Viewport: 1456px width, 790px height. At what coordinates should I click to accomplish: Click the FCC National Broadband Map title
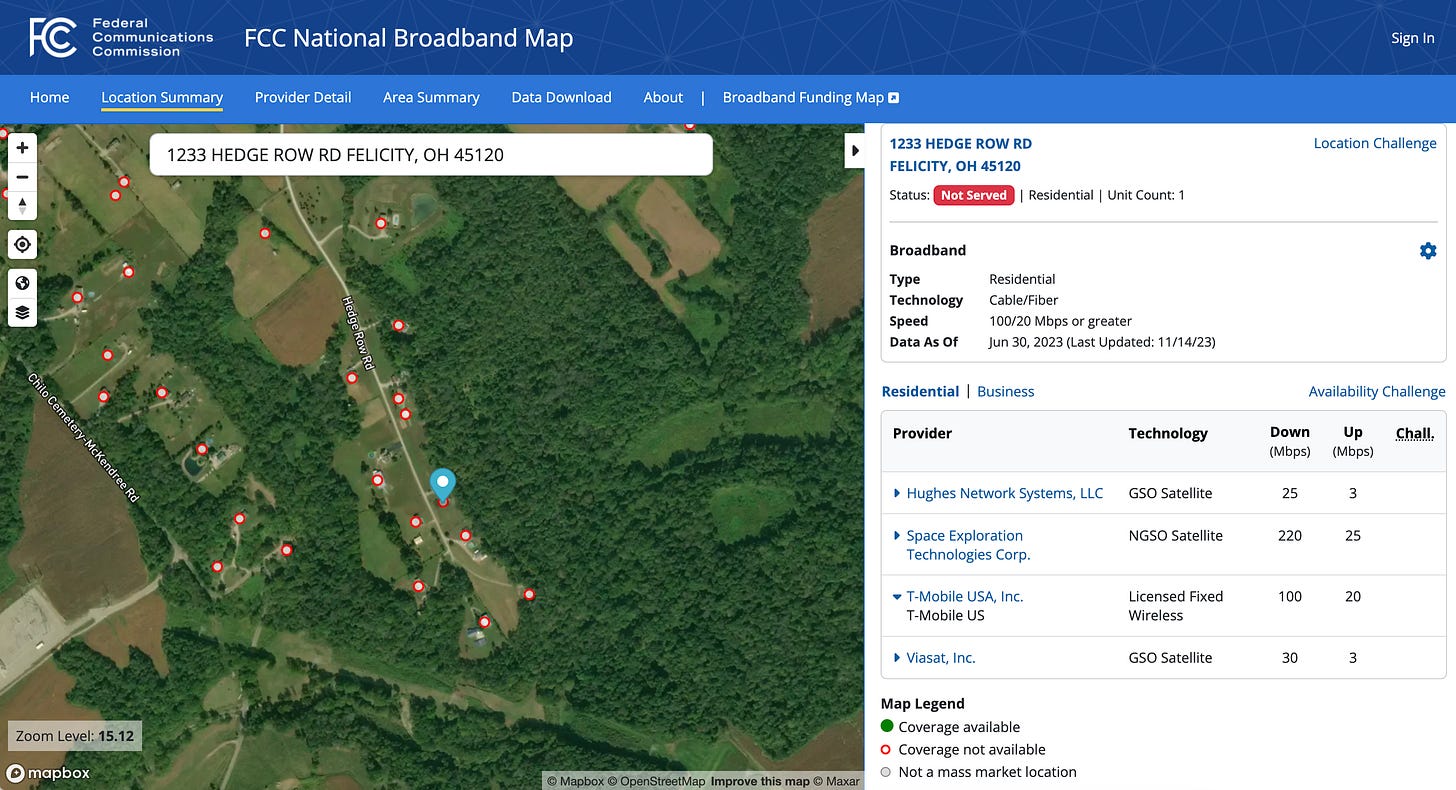(408, 39)
